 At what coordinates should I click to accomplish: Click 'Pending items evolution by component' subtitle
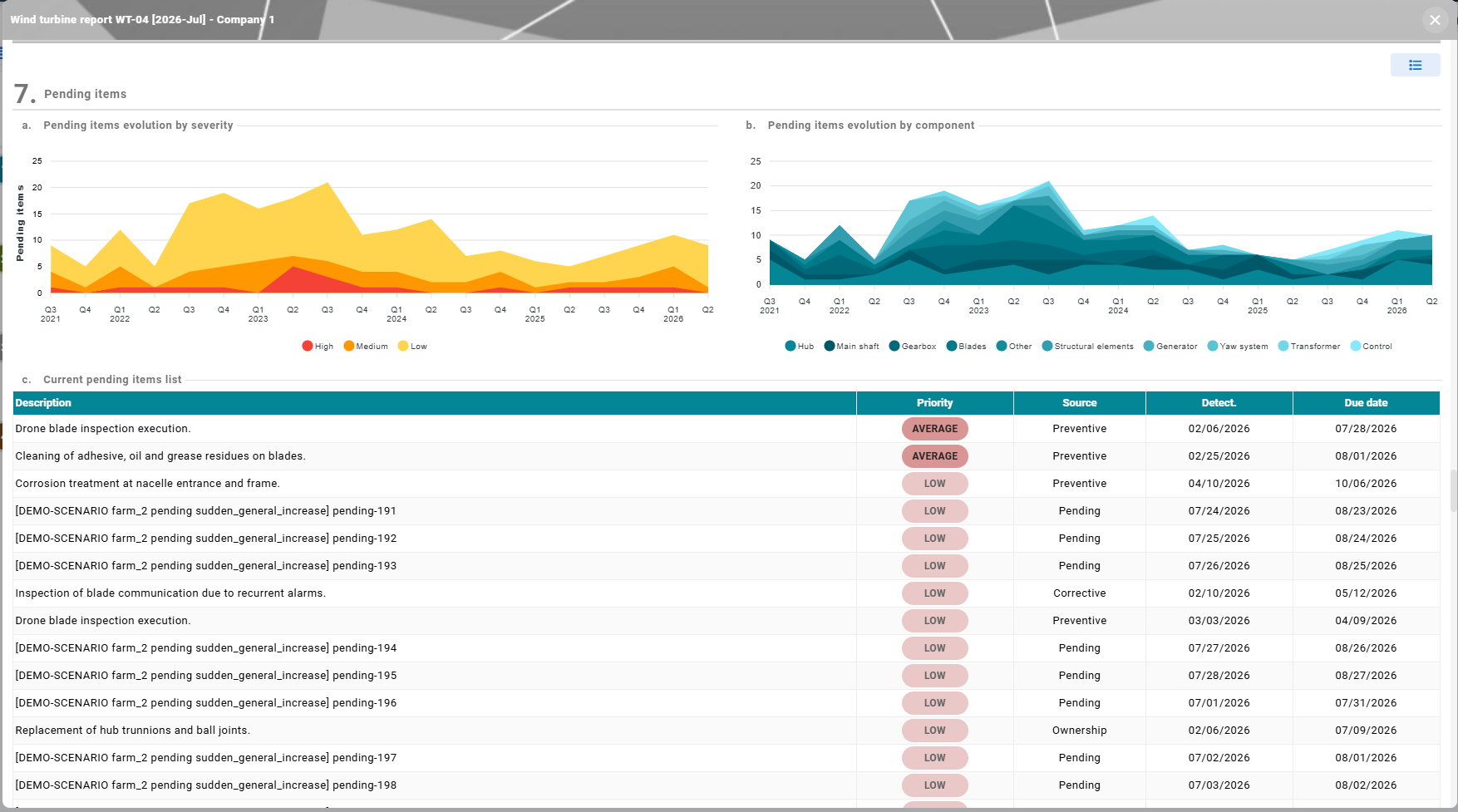pyautogui.click(x=871, y=125)
